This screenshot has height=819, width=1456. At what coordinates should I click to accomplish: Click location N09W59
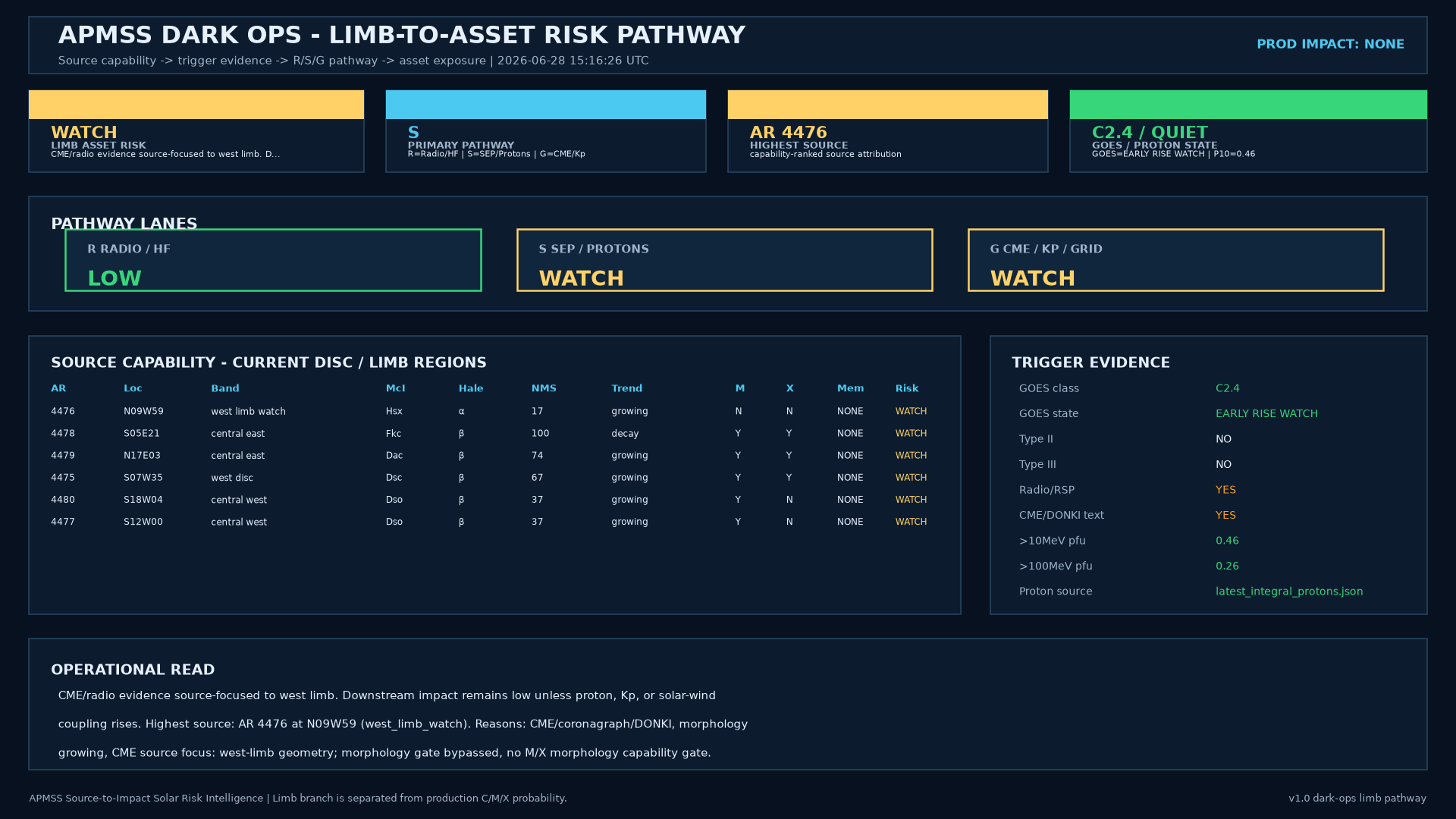pos(143,411)
